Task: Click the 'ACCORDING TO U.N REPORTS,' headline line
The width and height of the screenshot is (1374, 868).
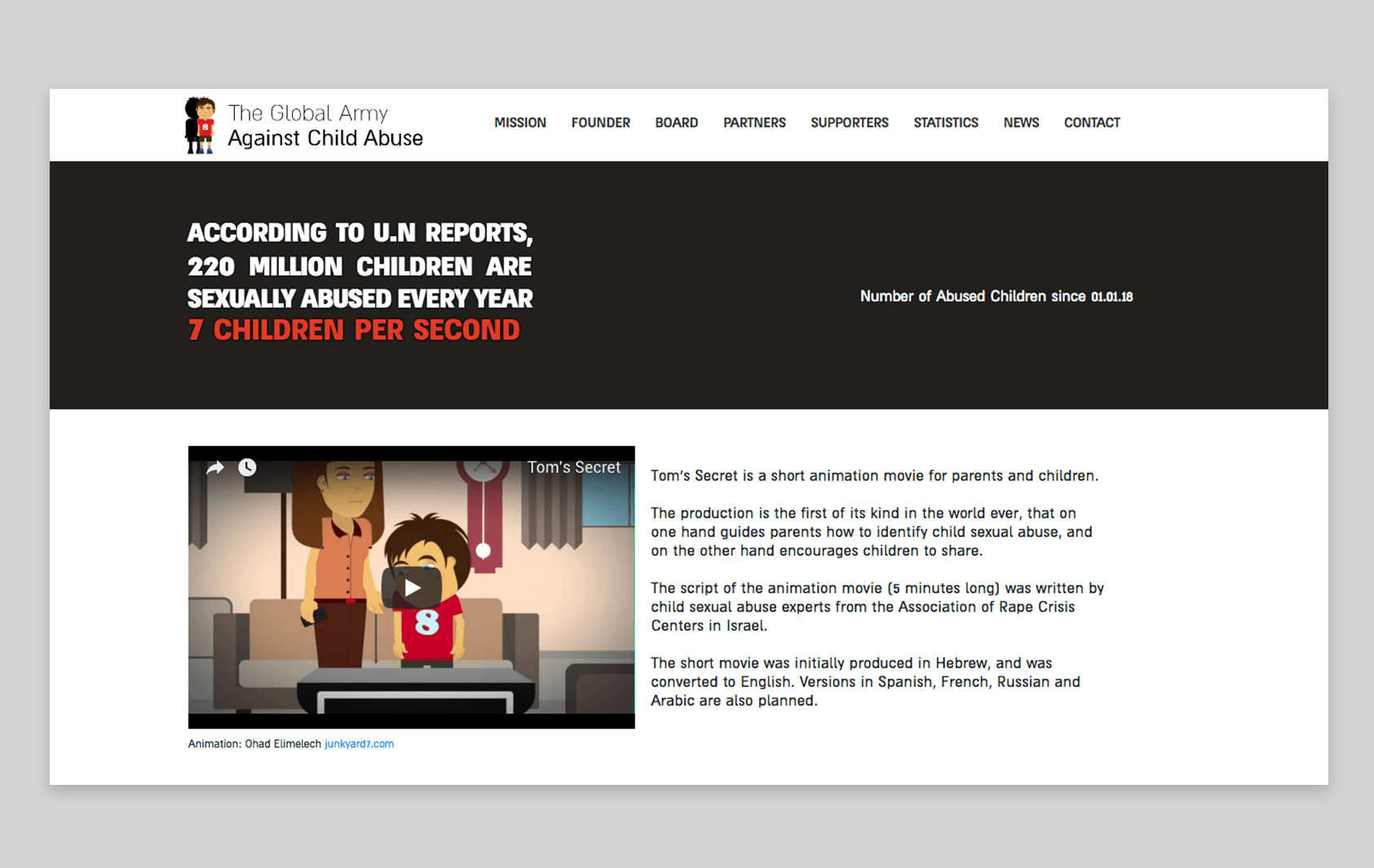Action: click(360, 233)
